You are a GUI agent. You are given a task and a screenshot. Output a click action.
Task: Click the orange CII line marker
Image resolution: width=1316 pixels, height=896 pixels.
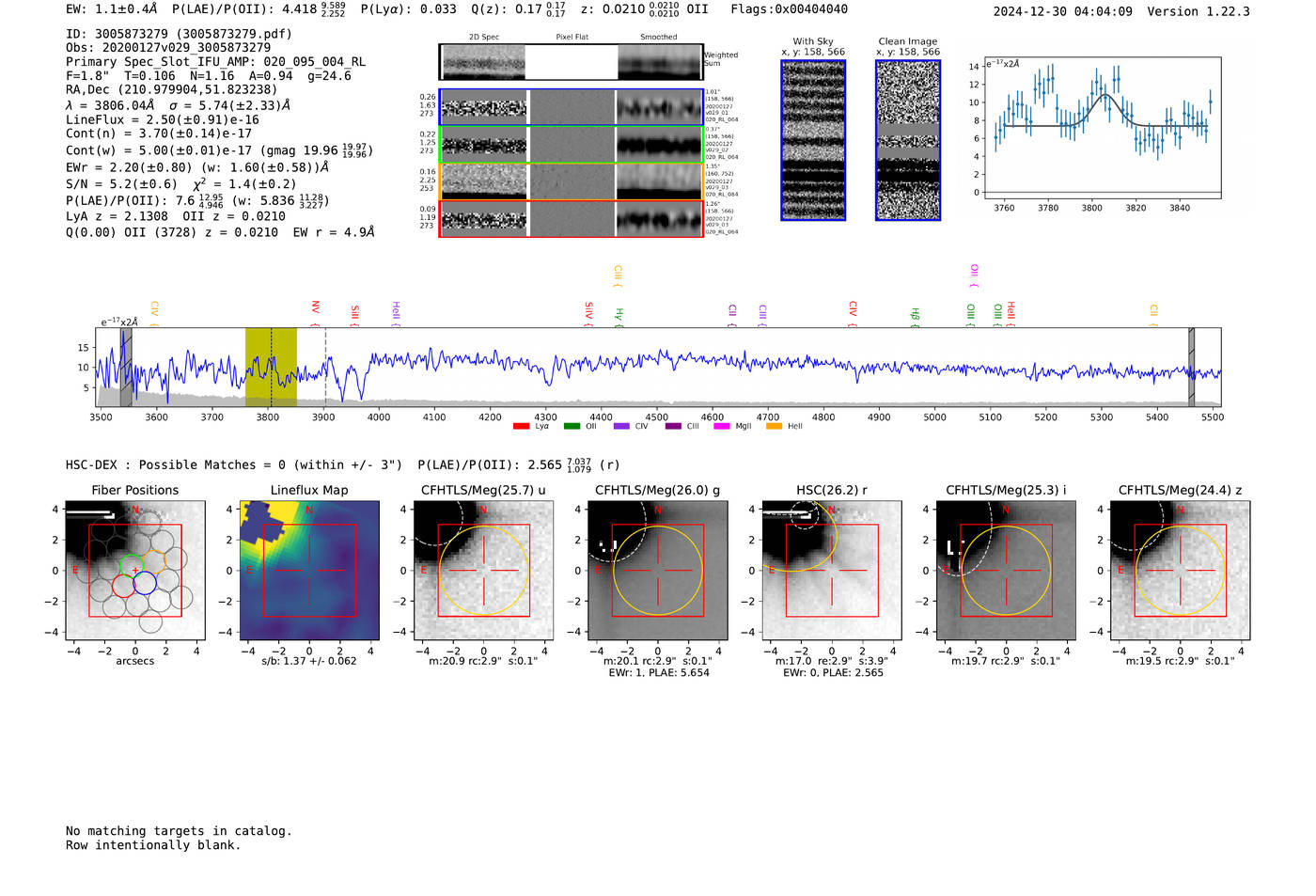click(x=1153, y=315)
